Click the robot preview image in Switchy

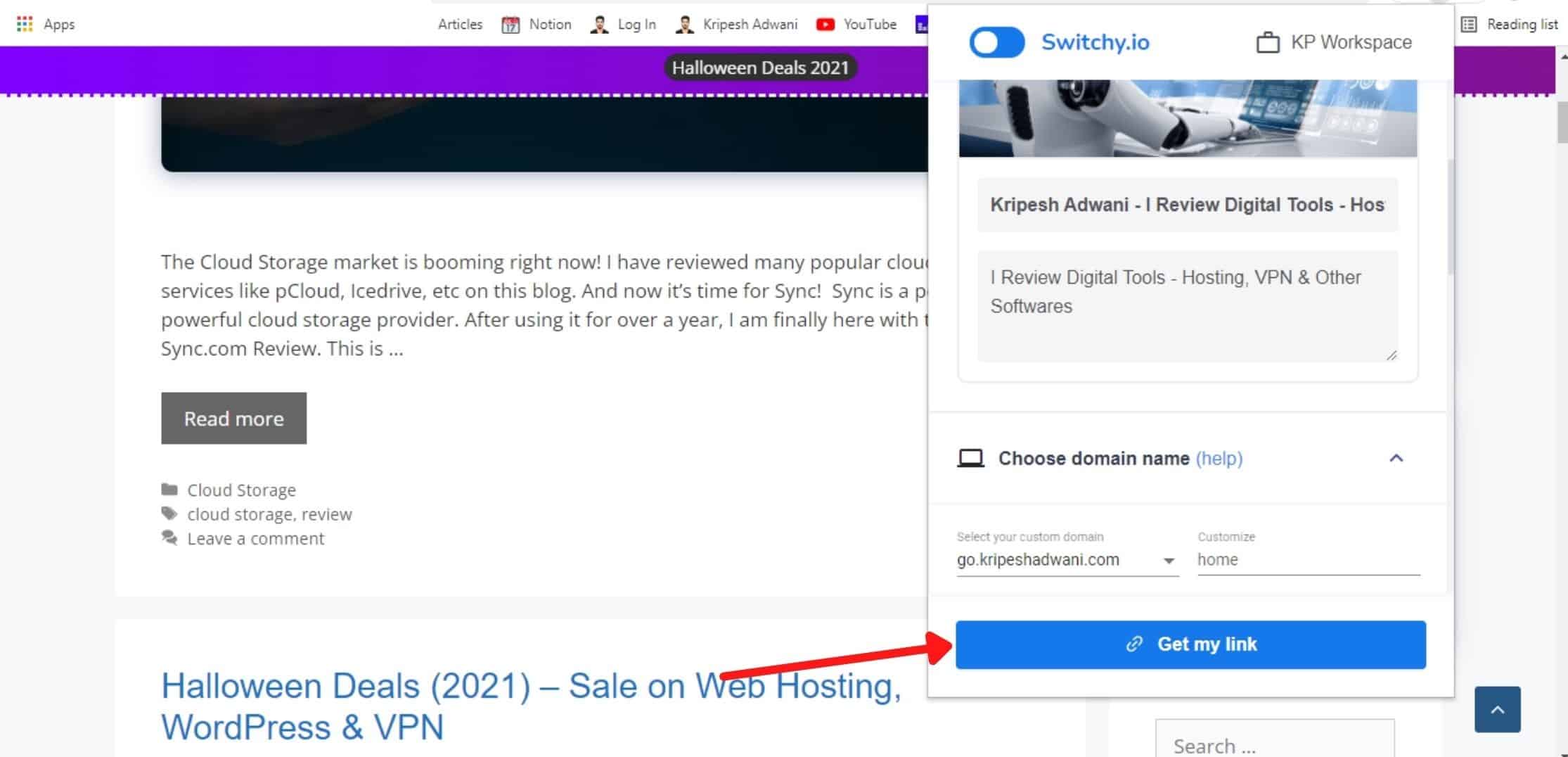(1188, 118)
